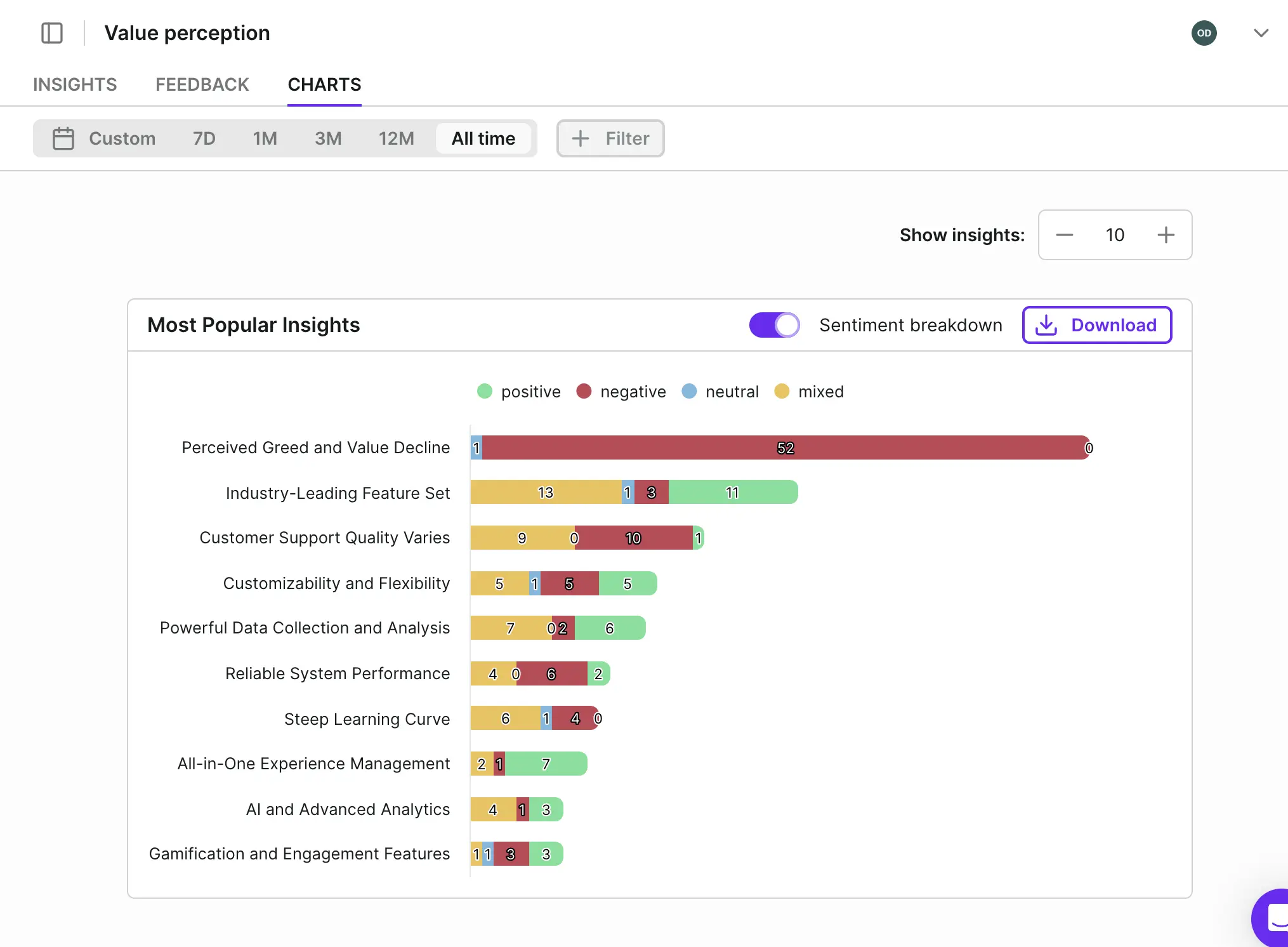Toggle the positive series in the legend

coord(519,391)
